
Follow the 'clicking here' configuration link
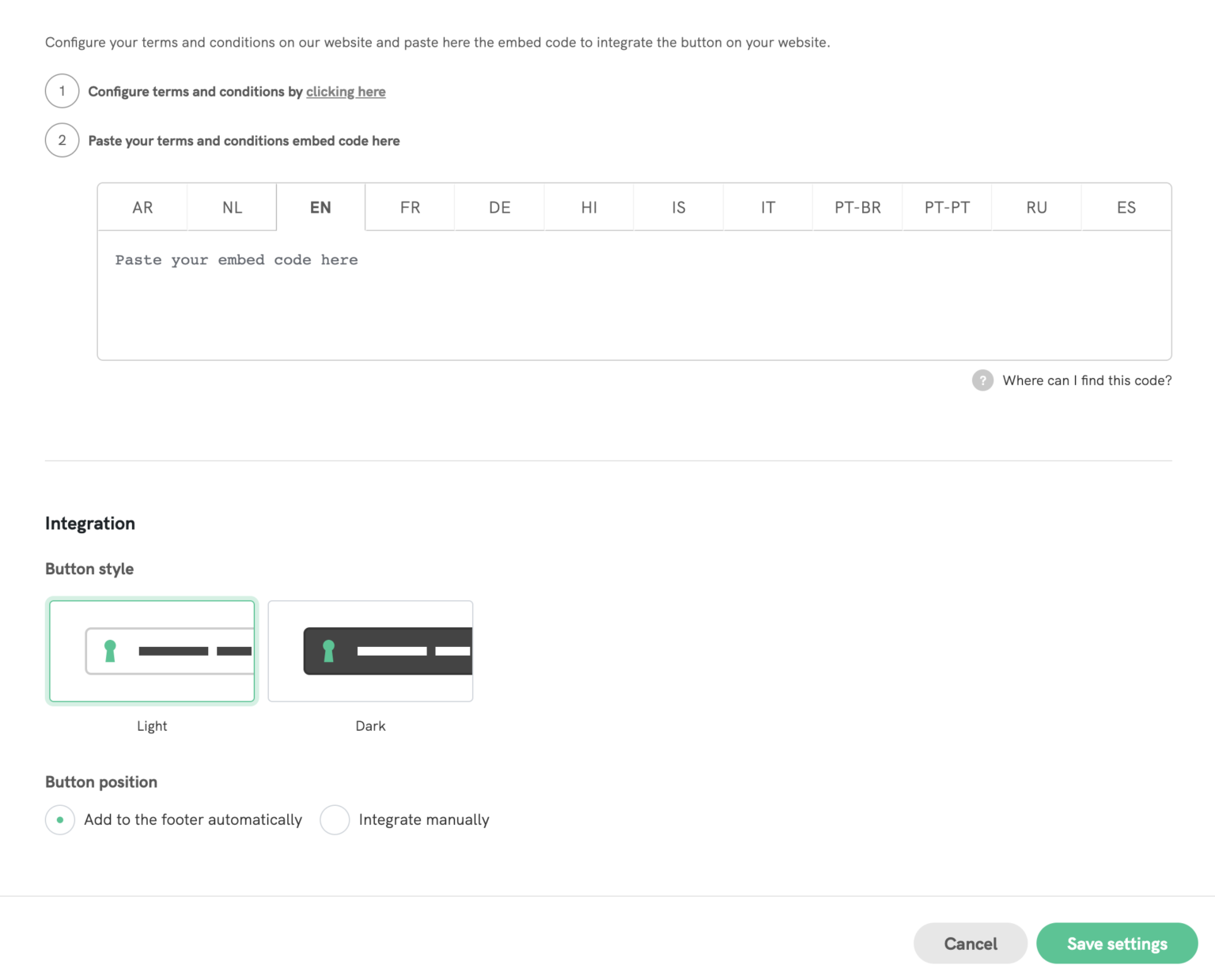346,92
